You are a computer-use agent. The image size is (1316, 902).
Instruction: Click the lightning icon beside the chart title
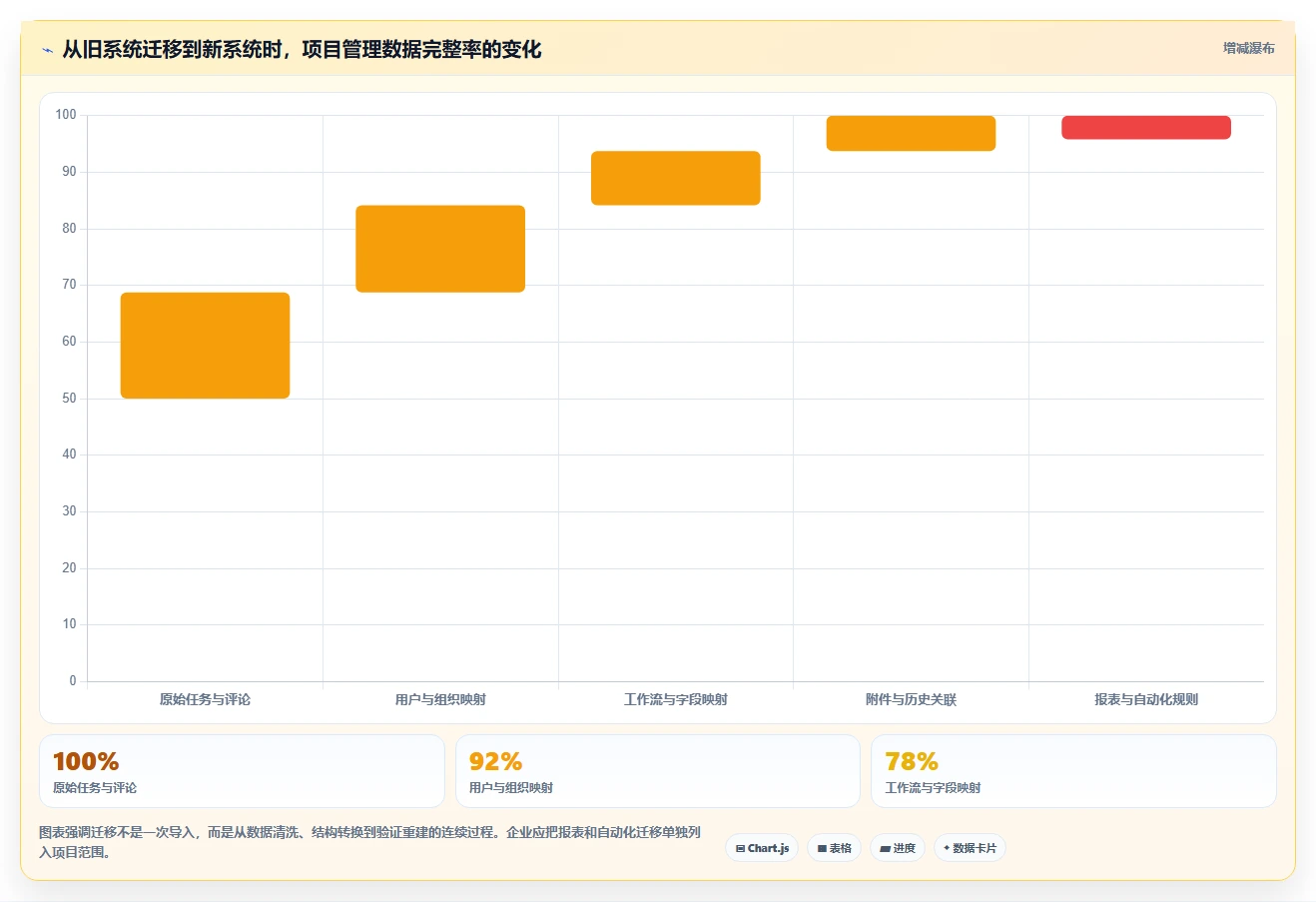47,50
